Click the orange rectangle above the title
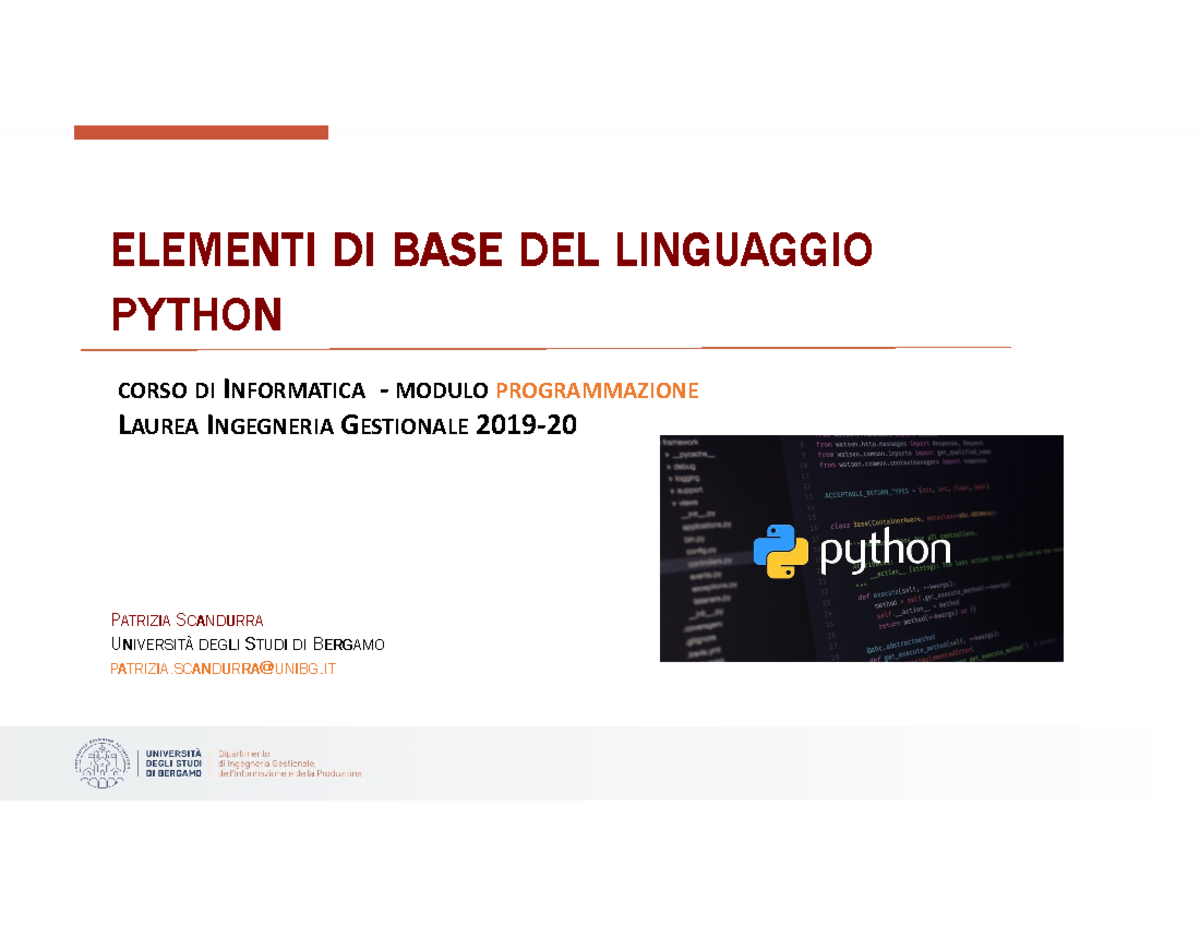 pos(200,130)
